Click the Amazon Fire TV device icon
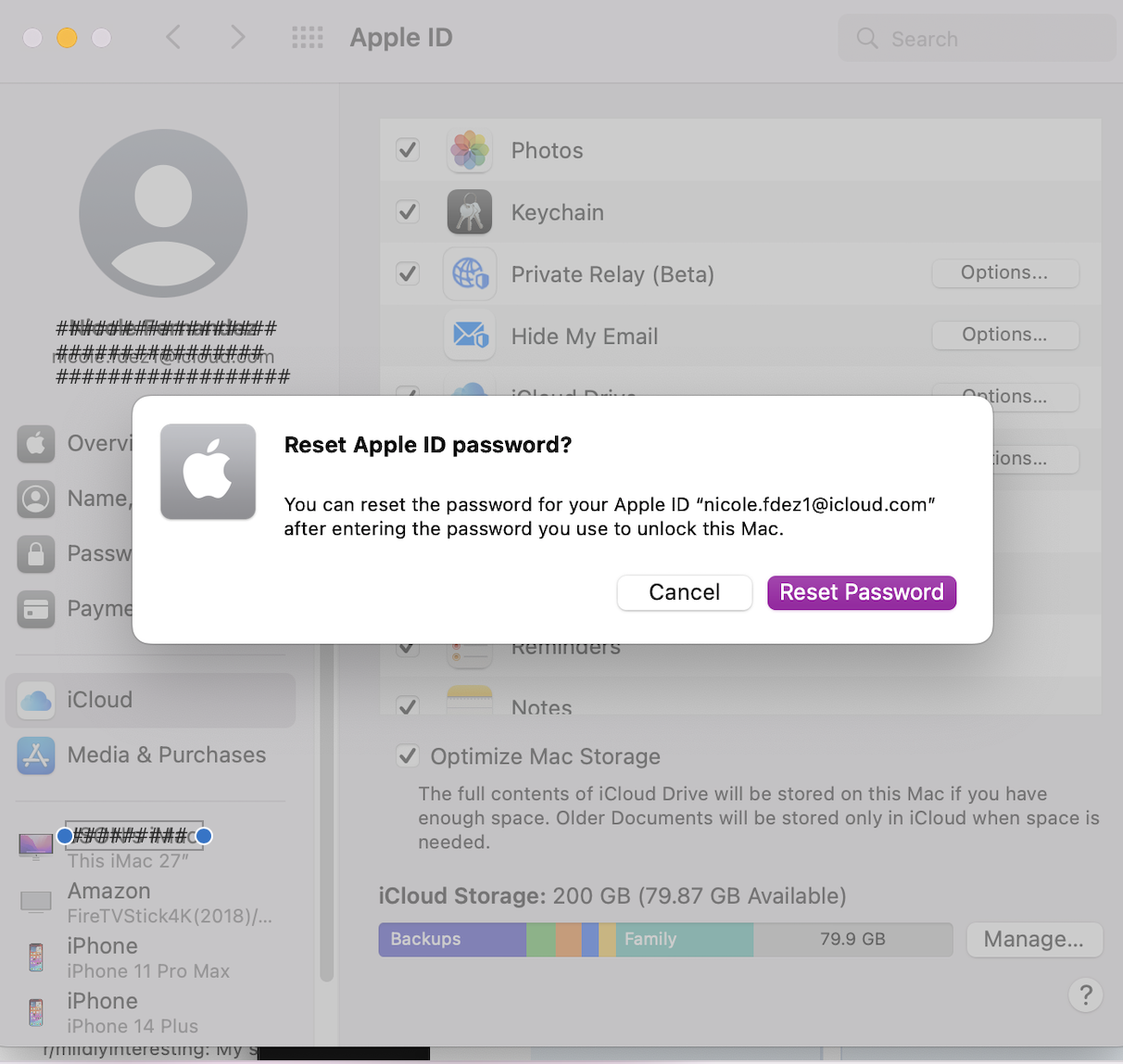 point(36,902)
